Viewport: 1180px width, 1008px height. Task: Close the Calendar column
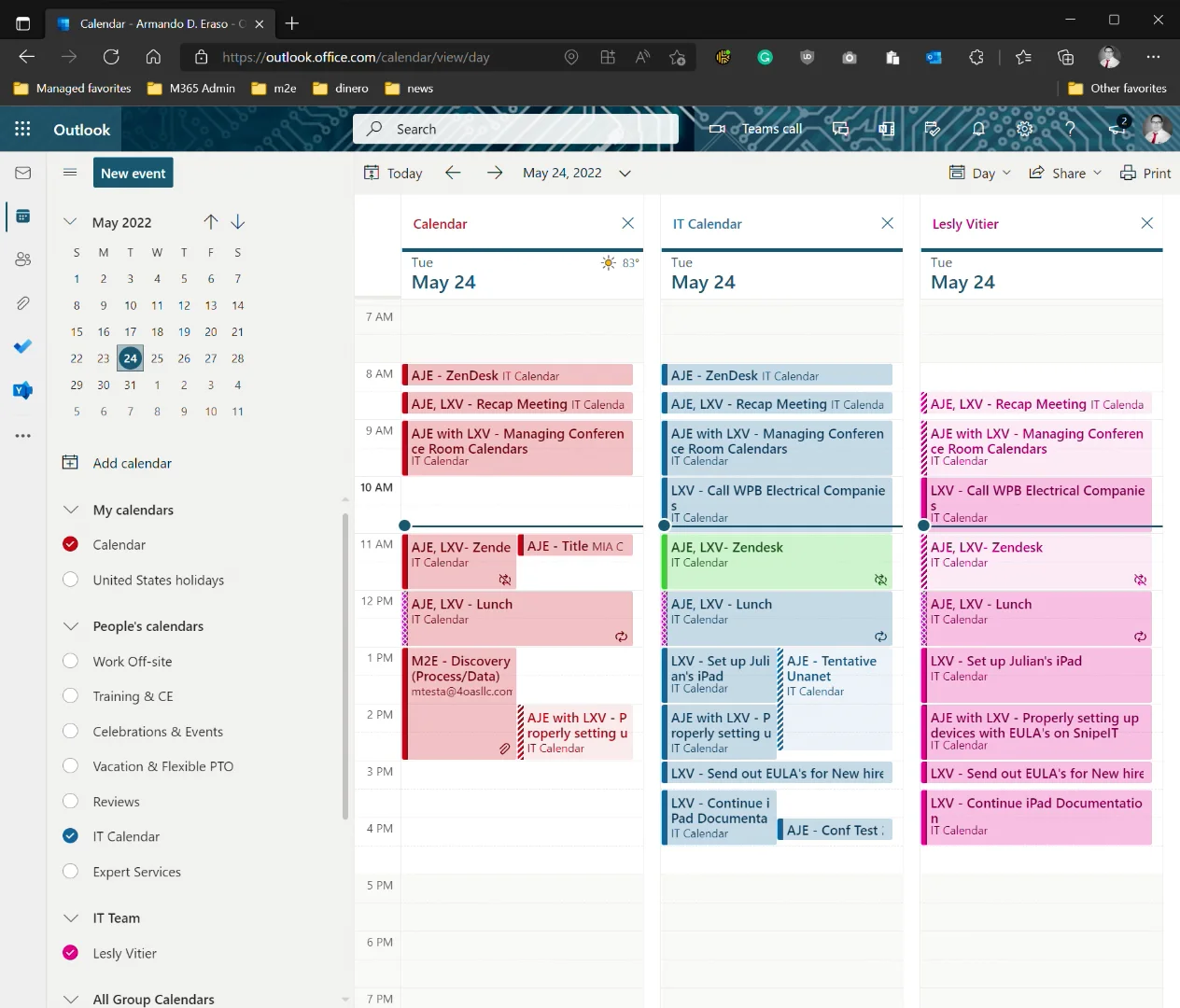pyautogui.click(x=627, y=223)
